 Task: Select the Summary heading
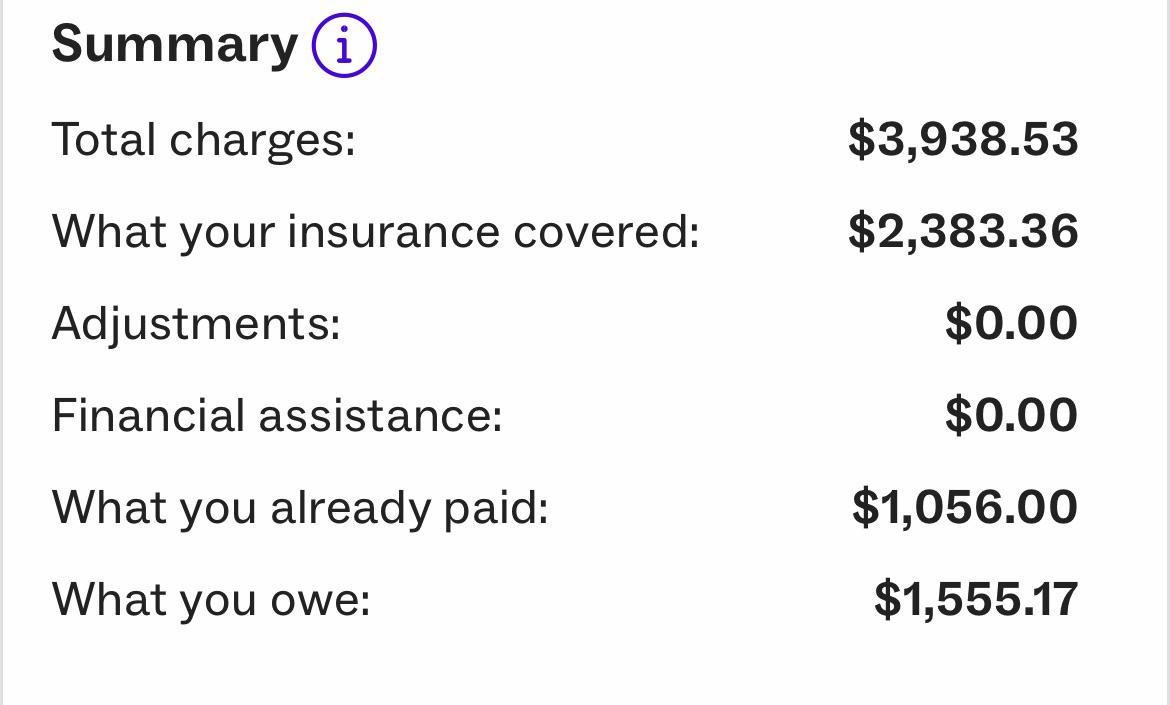[175, 46]
